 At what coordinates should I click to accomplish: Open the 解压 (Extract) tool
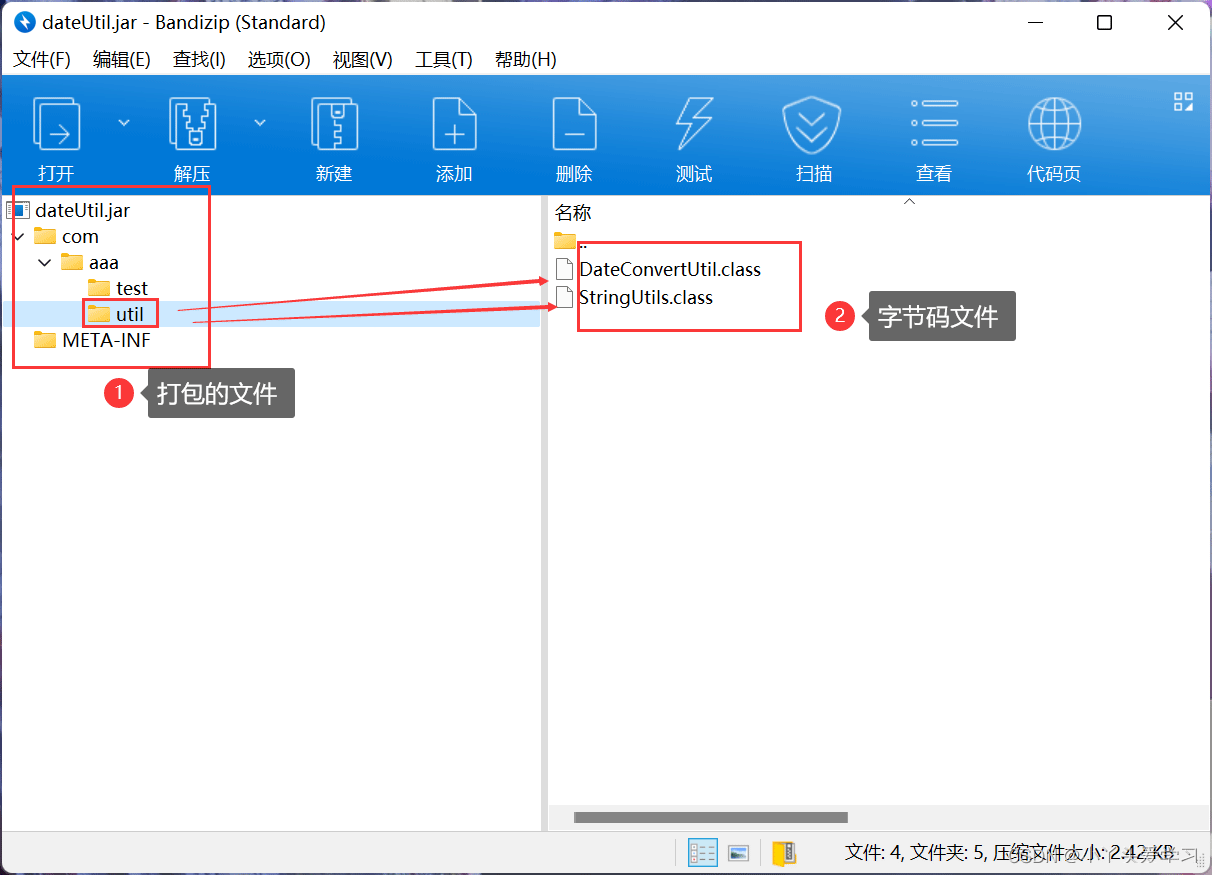click(192, 130)
